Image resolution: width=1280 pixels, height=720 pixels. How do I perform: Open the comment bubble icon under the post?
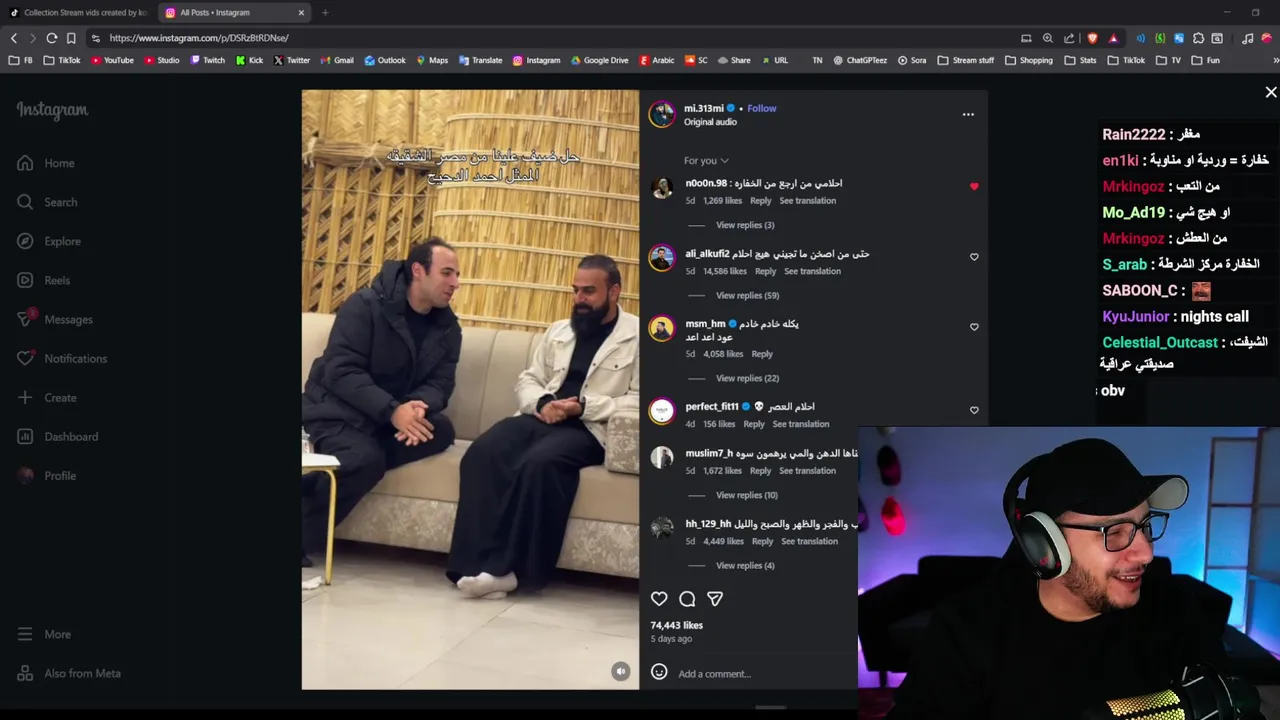[687, 599]
